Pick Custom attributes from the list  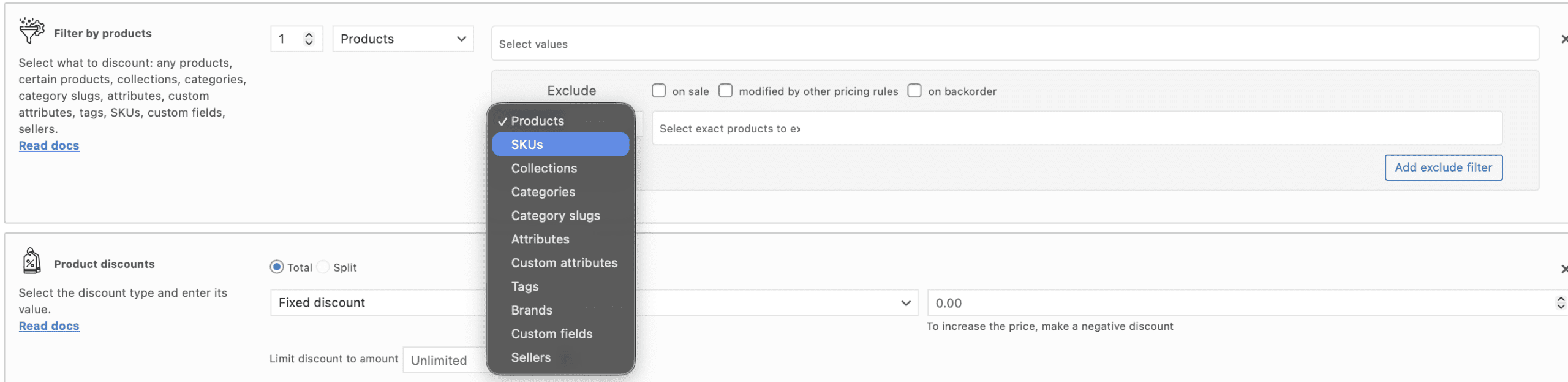(563, 263)
